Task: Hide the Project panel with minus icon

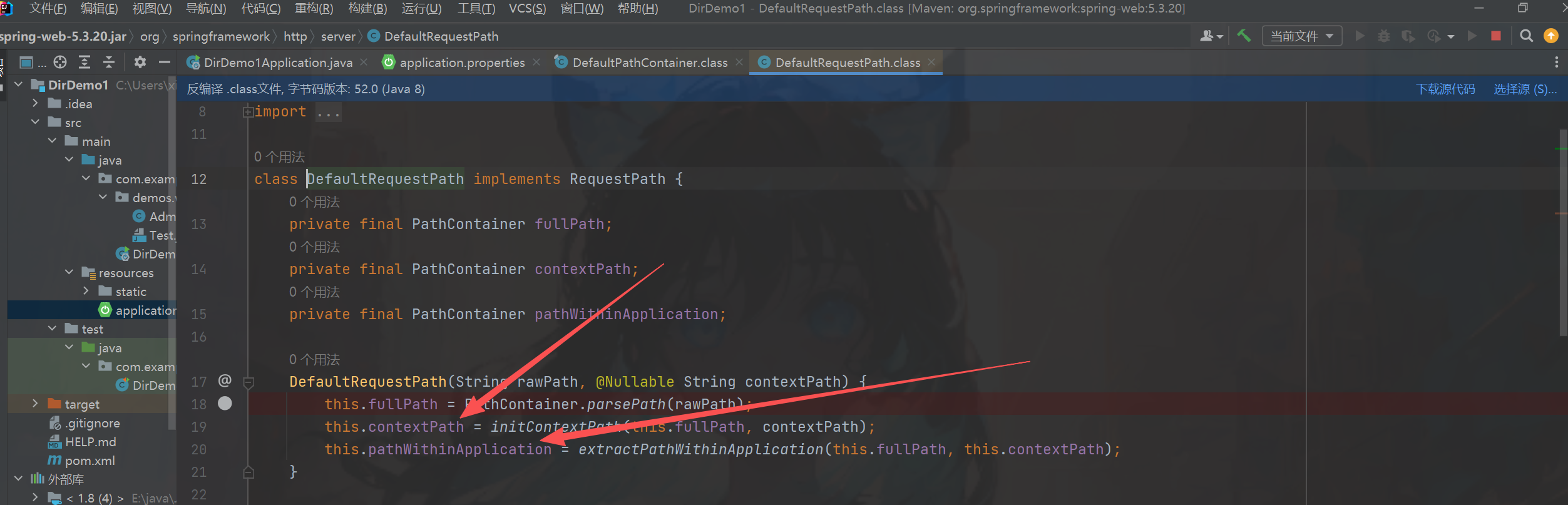Action: [x=165, y=62]
